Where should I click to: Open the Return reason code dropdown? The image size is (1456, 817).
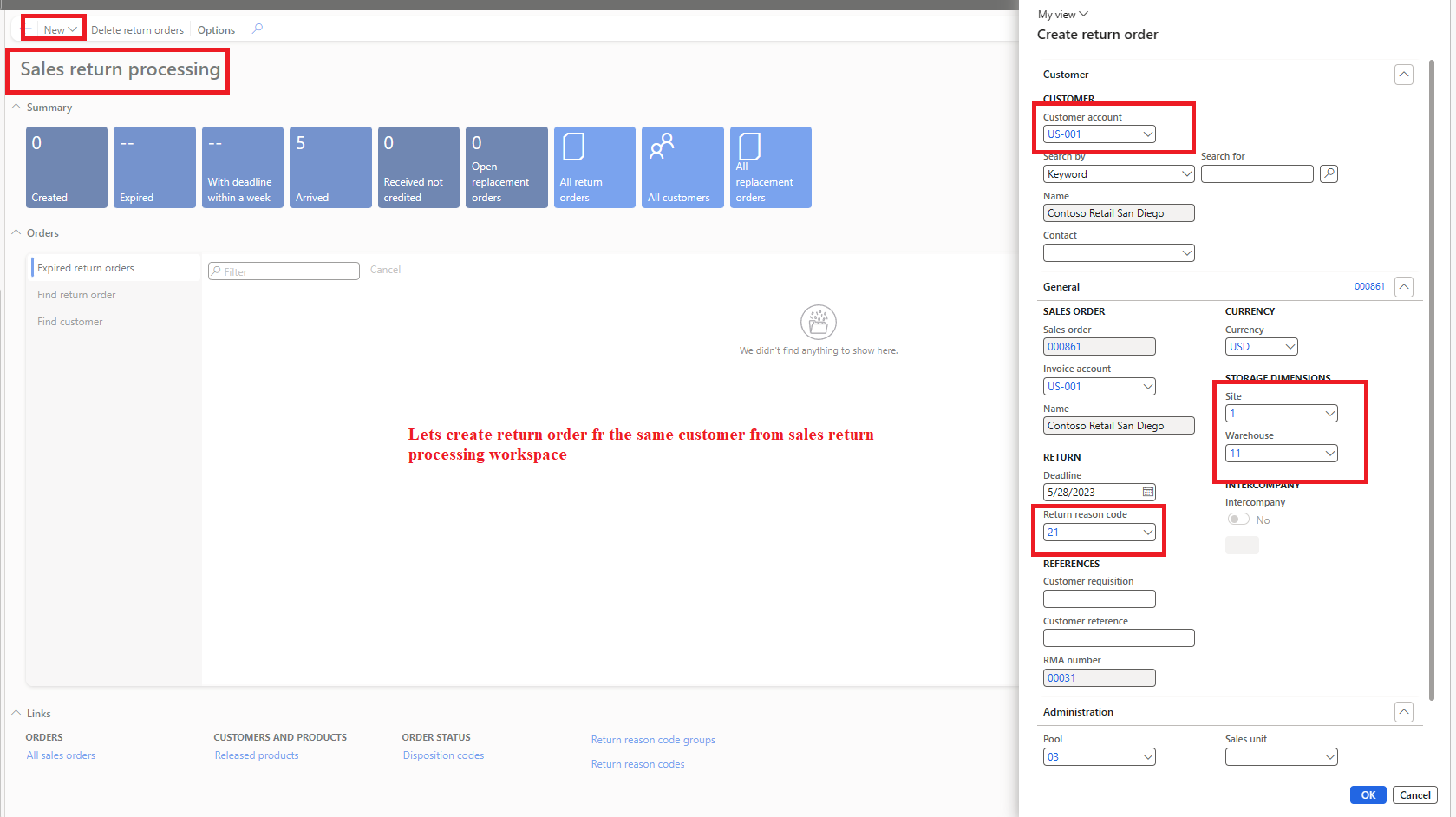pyautogui.click(x=1148, y=532)
